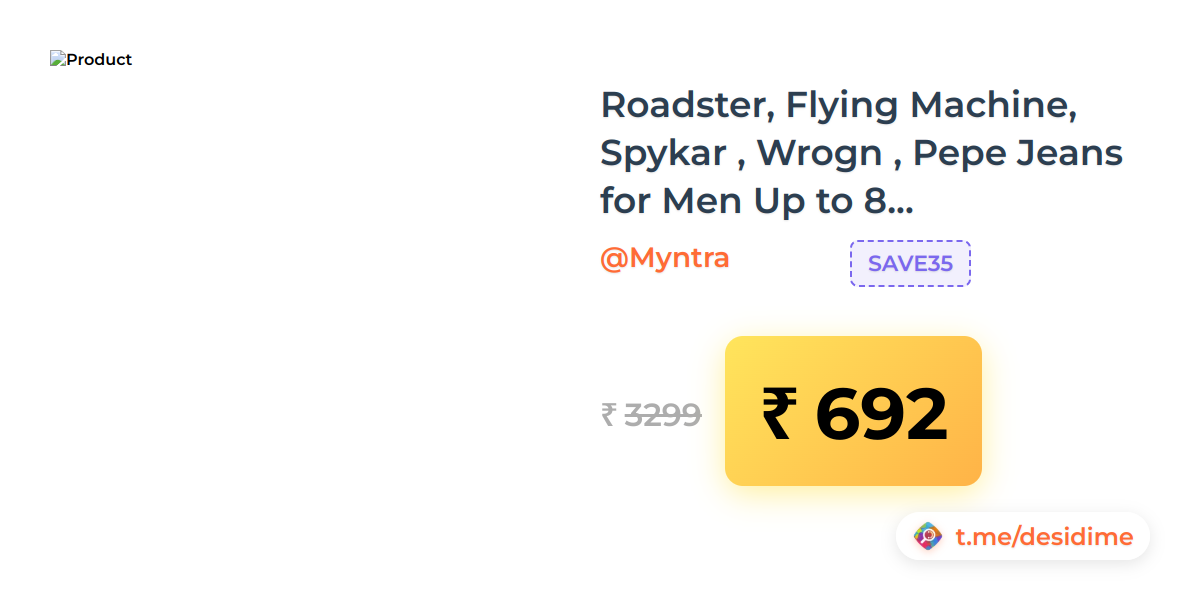Screen dimensions: 1200x600
Task: Click the DesiDime logo icon
Action: 928,537
